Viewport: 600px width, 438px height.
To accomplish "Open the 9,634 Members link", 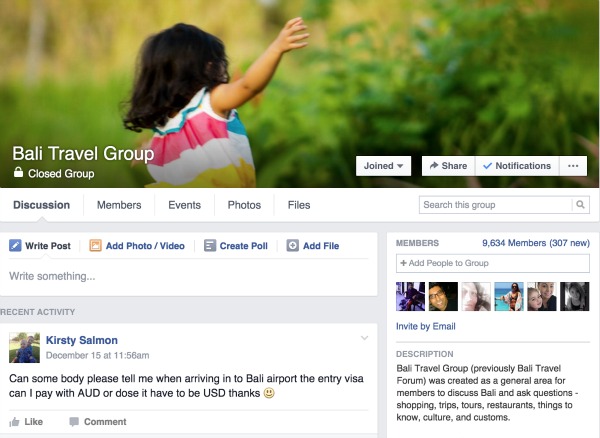I will tap(536, 243).
